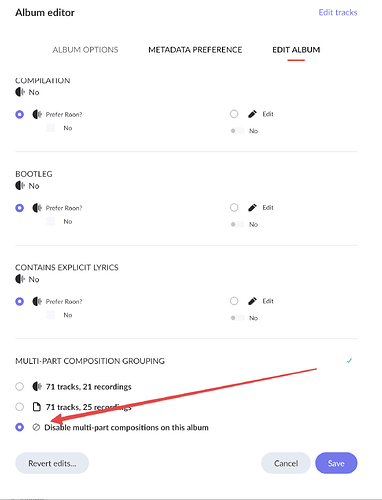The image size is (382, 500).
Task: Select Disable multi-part compositions radio button
Action: tap(20, 427)
